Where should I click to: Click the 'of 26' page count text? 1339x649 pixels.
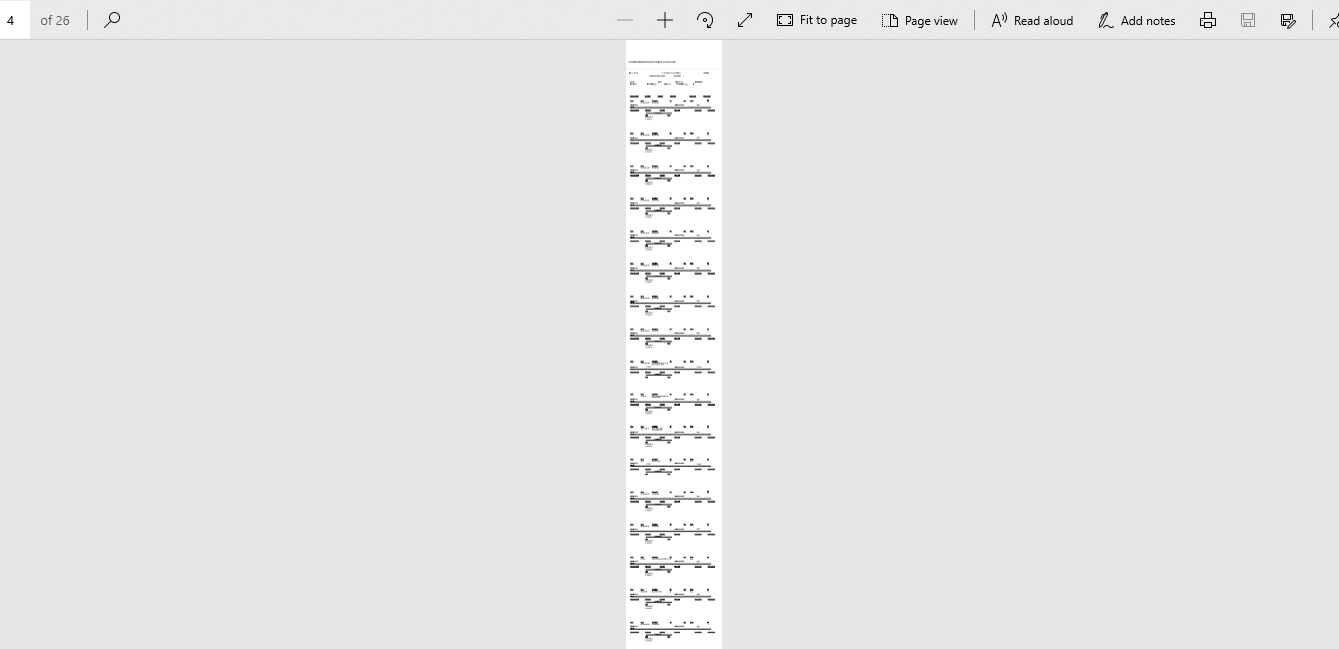(55, 20)
